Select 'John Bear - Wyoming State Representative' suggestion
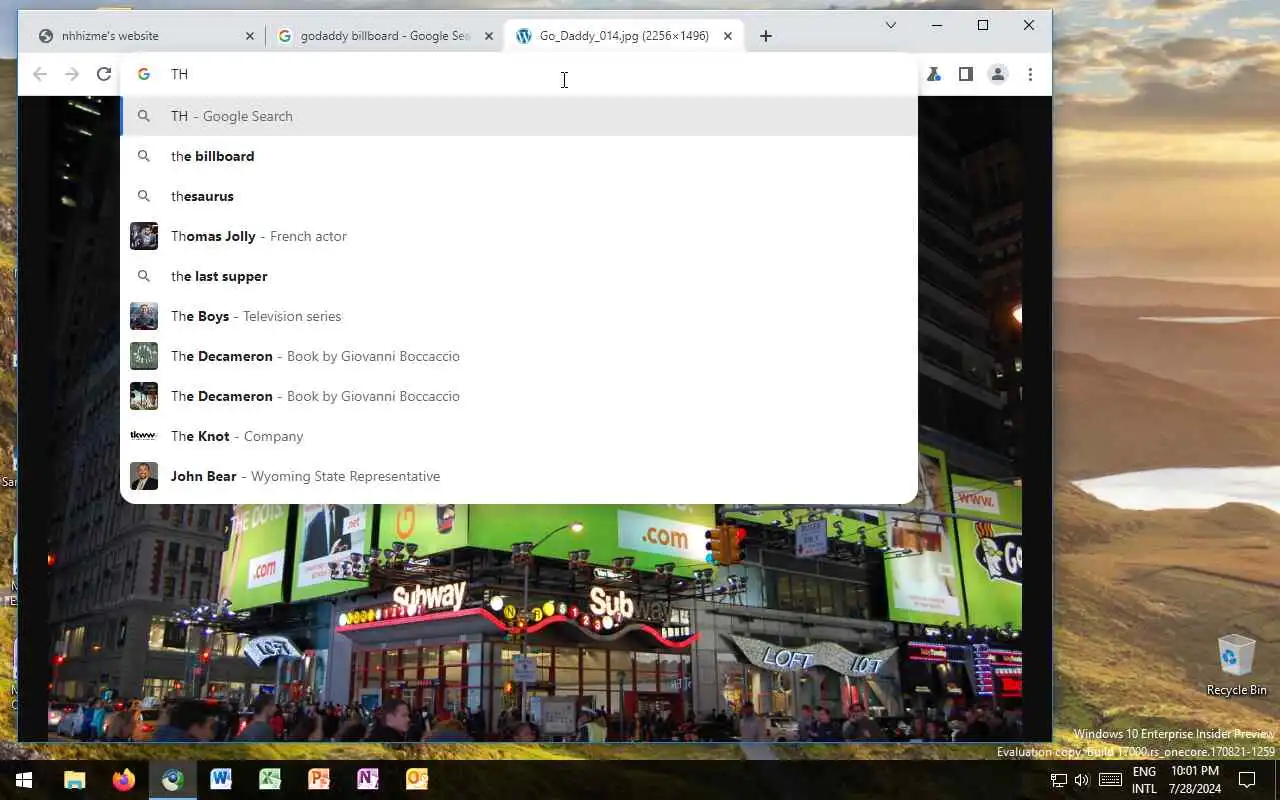The width and height of the screenshot is (1280, 800). point(519,476)
